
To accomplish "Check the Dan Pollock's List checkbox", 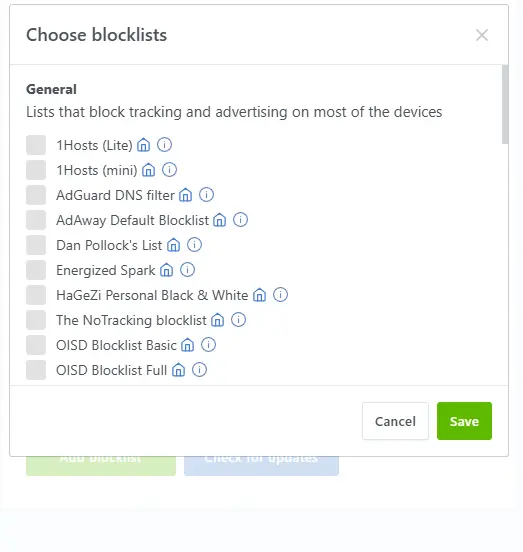I will click(x=36, y=245).
